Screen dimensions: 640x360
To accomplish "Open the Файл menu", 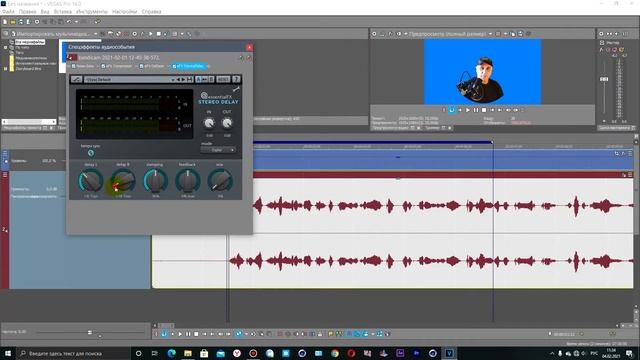I will click(x=8, y=11).
